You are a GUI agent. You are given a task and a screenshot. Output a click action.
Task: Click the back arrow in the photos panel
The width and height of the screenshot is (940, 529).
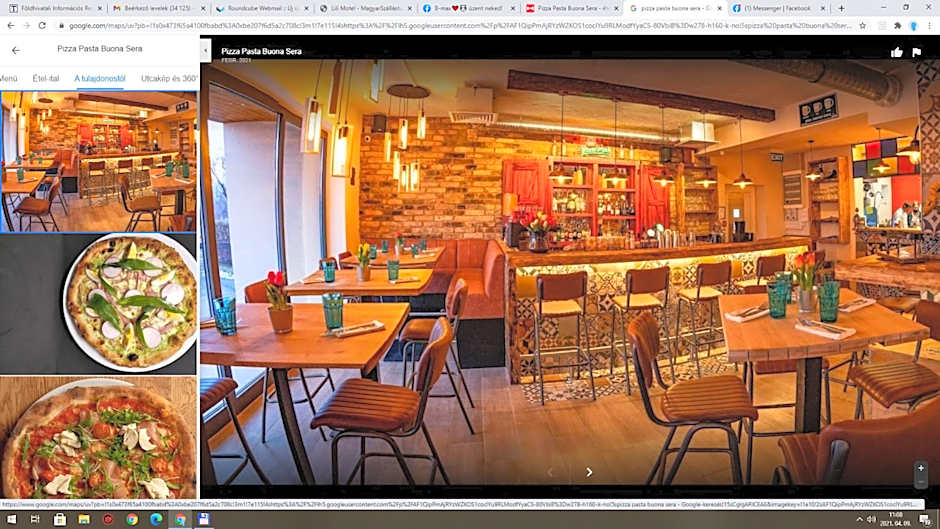(x=15, y=50)
